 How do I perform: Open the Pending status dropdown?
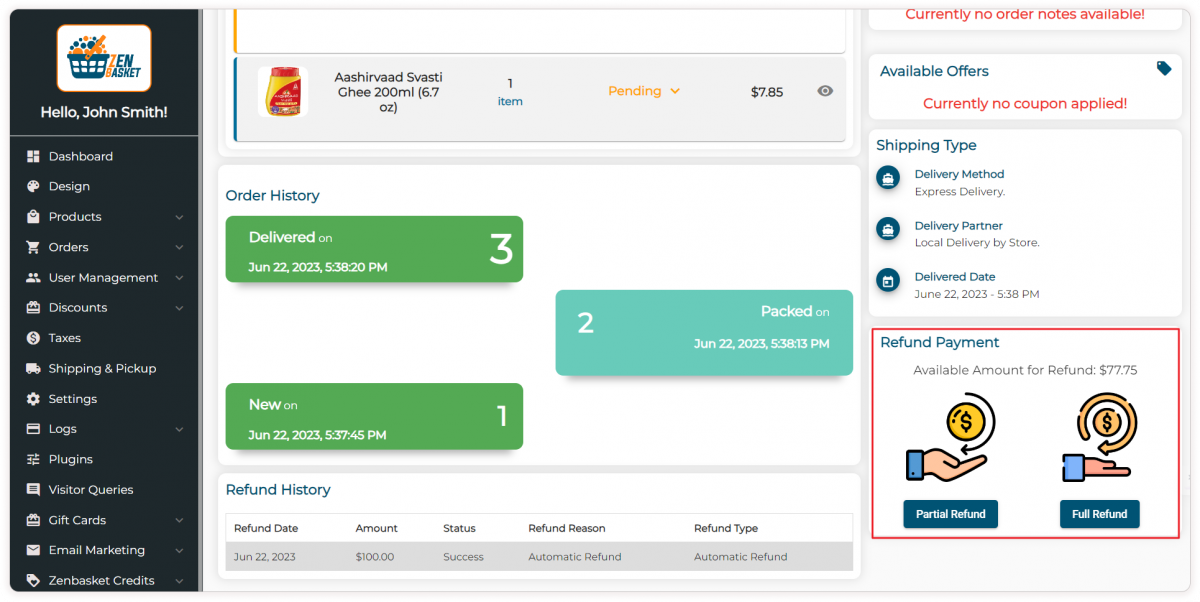pyautogui.click(x=644, y=91)
